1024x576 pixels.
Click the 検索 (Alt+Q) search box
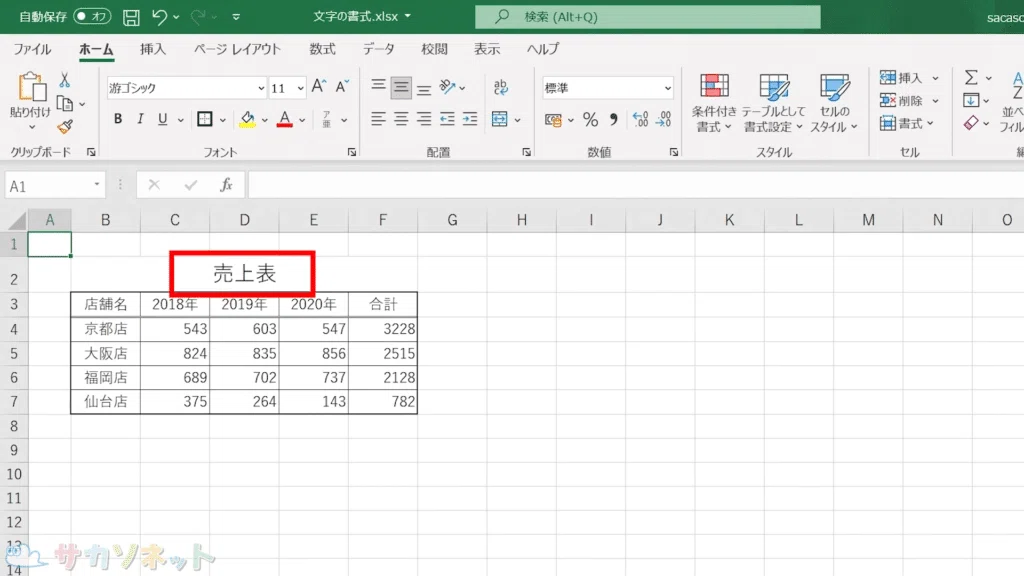648,17
